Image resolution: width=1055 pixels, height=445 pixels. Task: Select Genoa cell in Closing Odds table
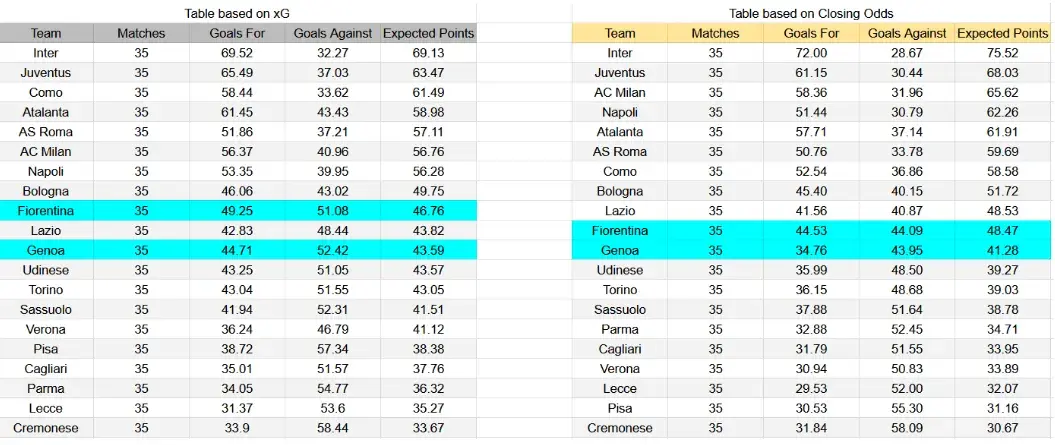click(x=620, y=250)
